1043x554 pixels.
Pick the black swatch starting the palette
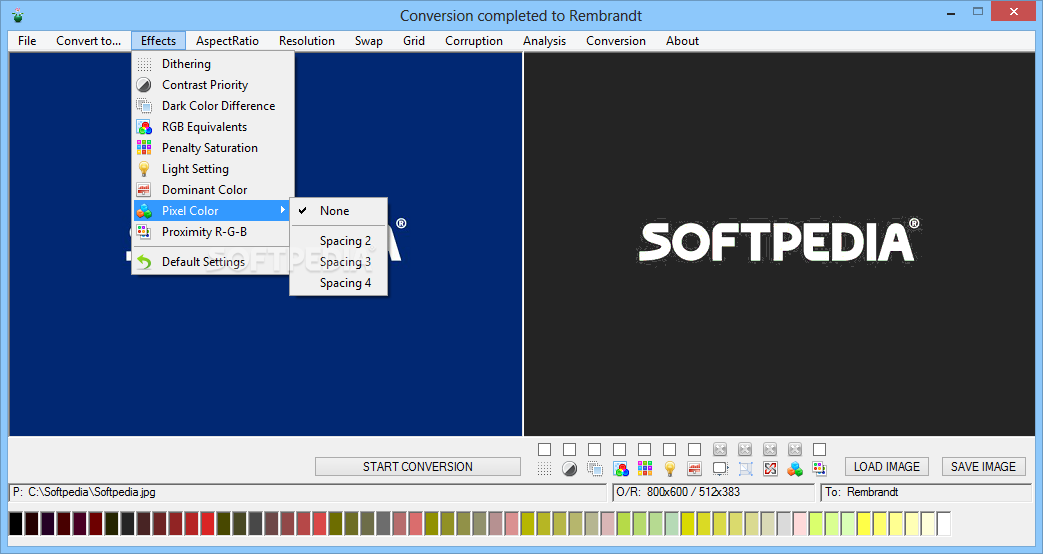(x=16, y=524)
